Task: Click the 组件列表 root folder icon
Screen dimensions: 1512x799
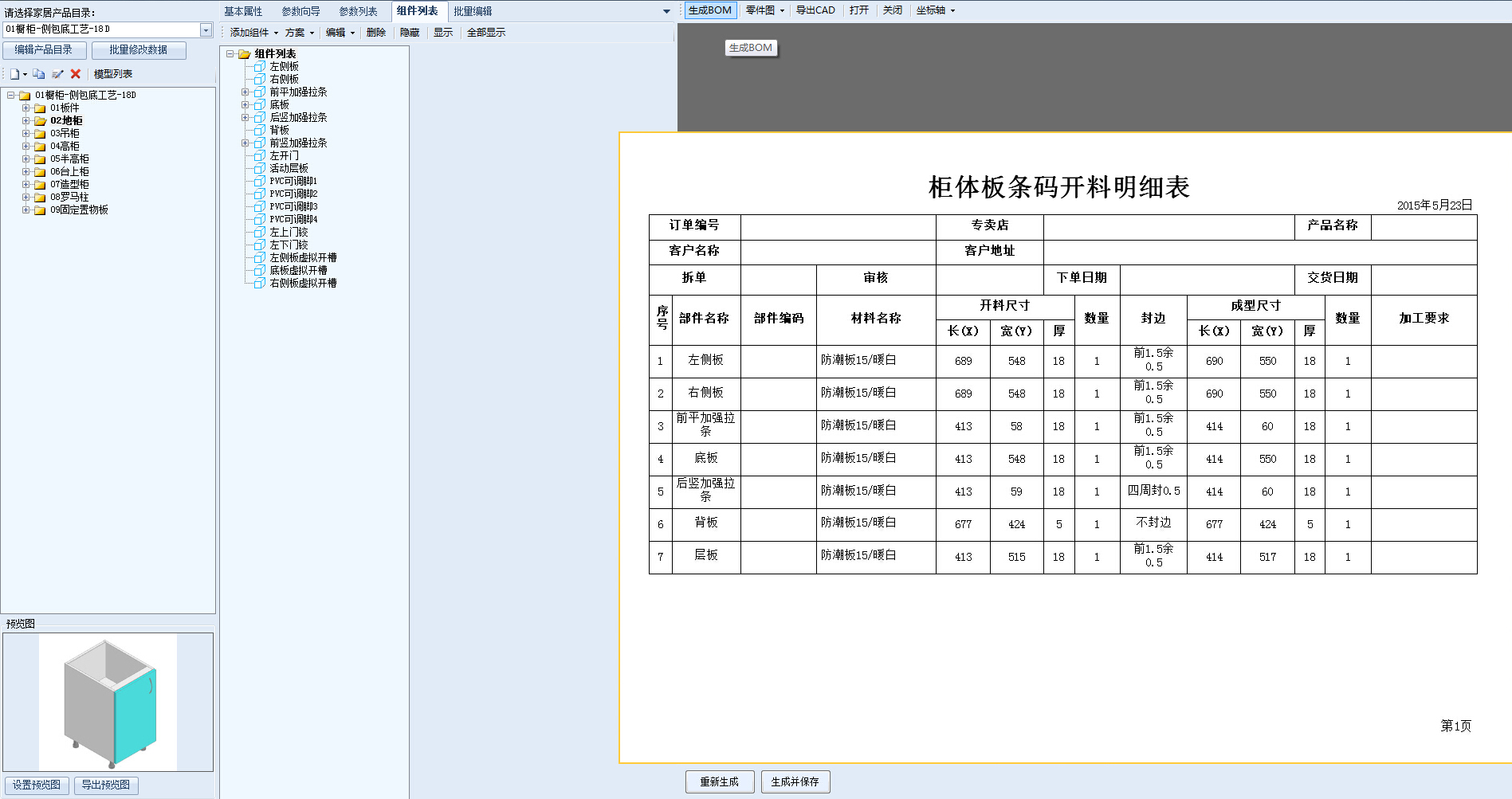Action: (245, 54)
